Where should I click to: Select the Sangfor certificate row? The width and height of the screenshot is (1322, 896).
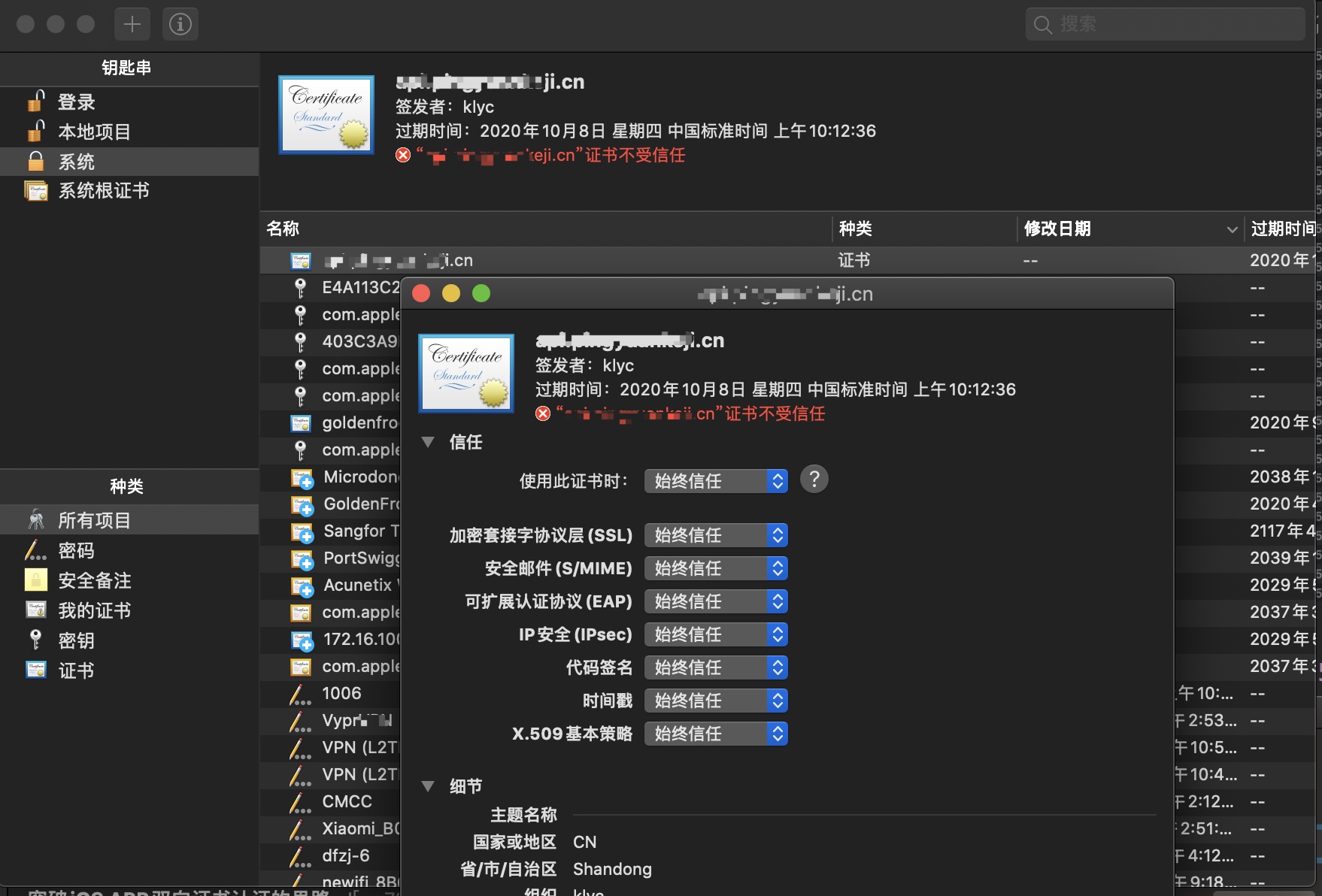(x=346, y=531)
